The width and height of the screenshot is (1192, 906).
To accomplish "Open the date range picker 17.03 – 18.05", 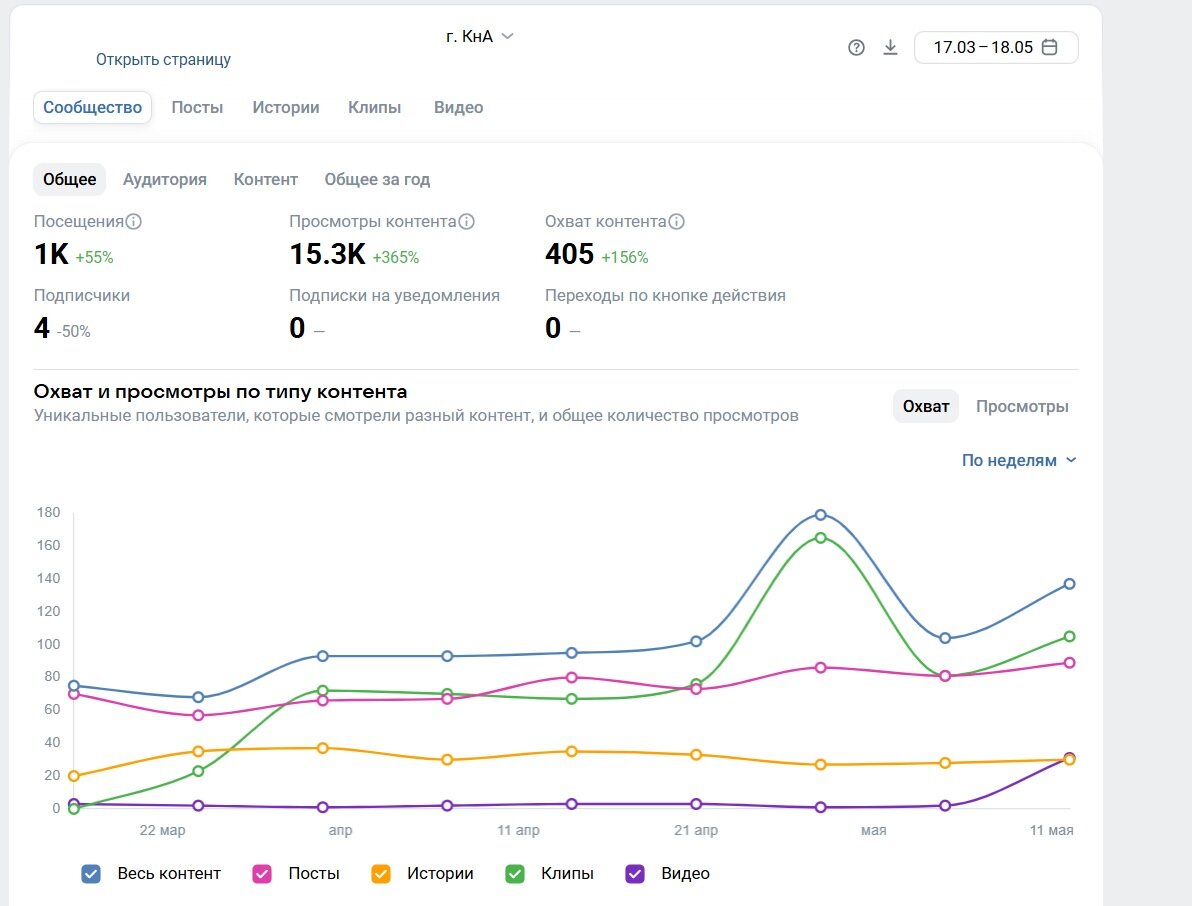I will click(996, 47).
